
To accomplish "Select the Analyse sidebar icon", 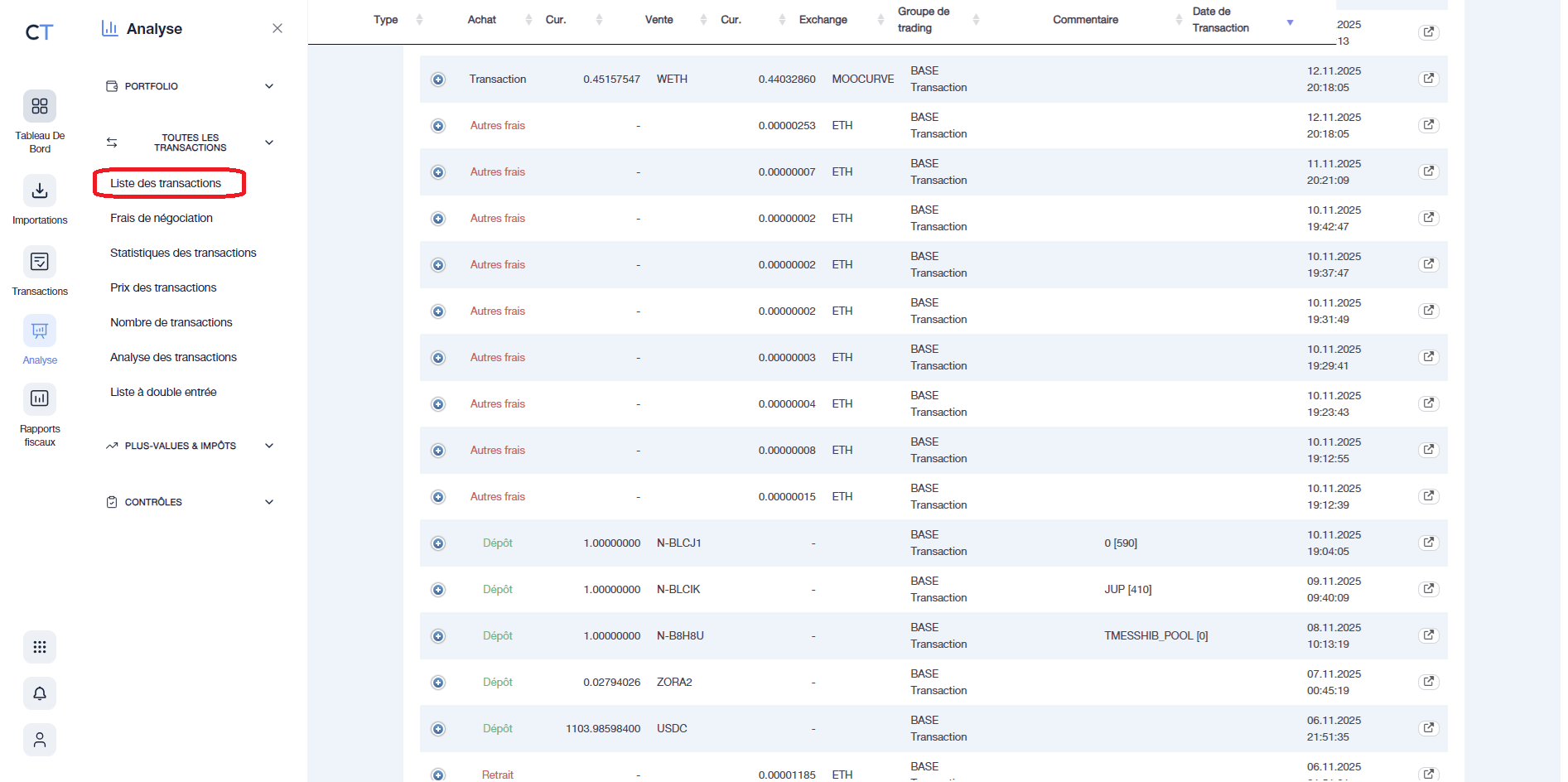I will [39, 331].
